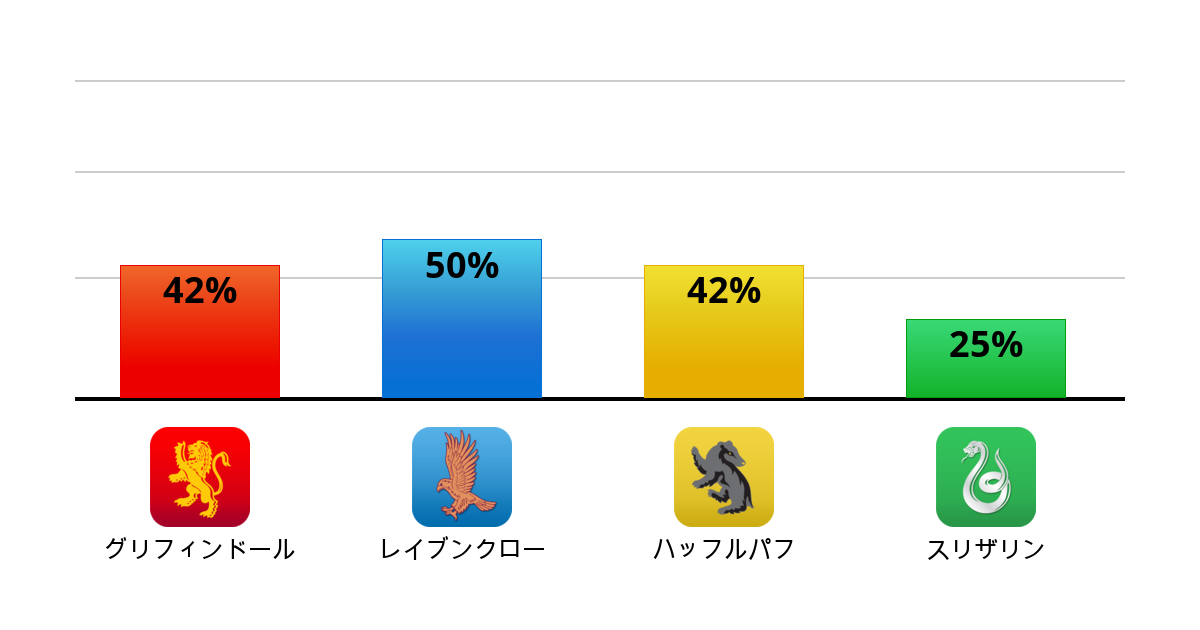Click the topmost horizontal gridline
This screenshot has width=1200, height=630.
(600, 81)
